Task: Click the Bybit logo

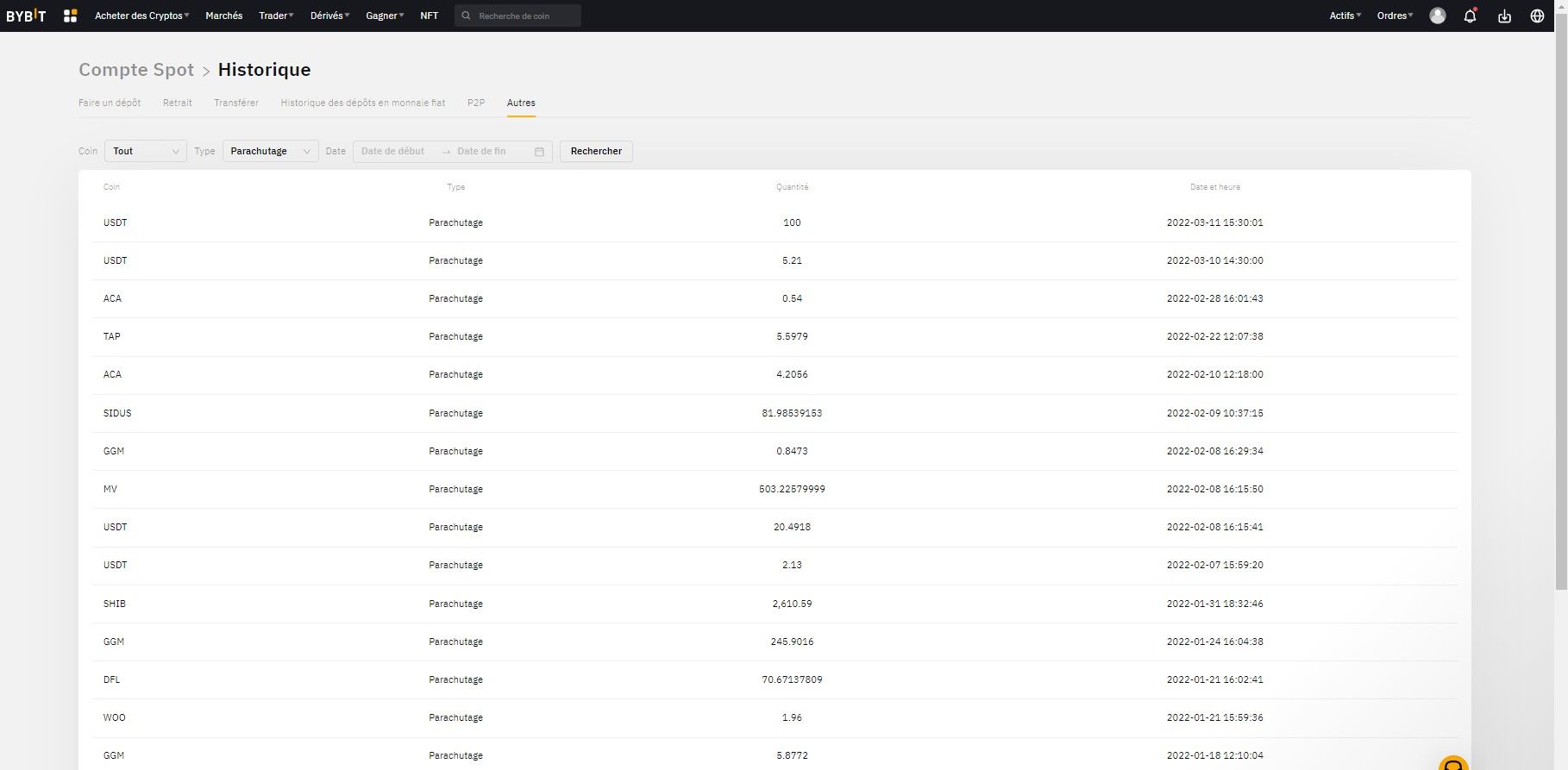Action: [26, 16]
